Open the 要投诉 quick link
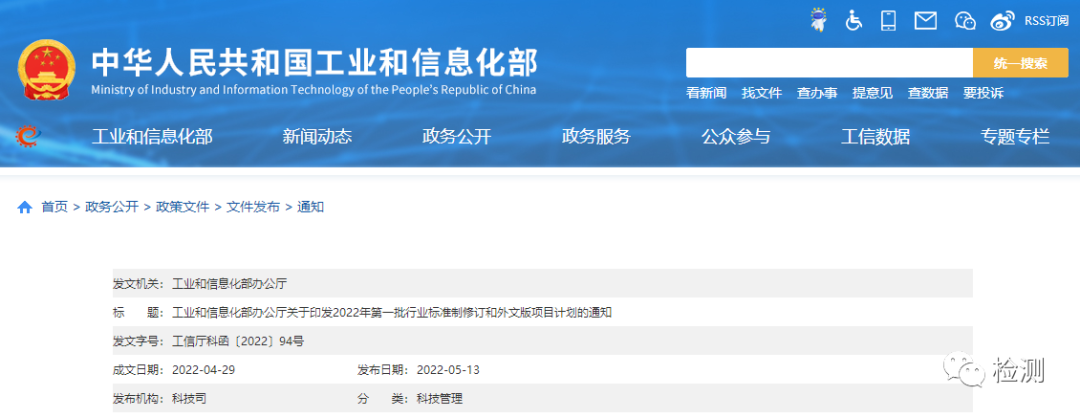The height and width of the screenshot is (418, 1080). click(983, 93)
